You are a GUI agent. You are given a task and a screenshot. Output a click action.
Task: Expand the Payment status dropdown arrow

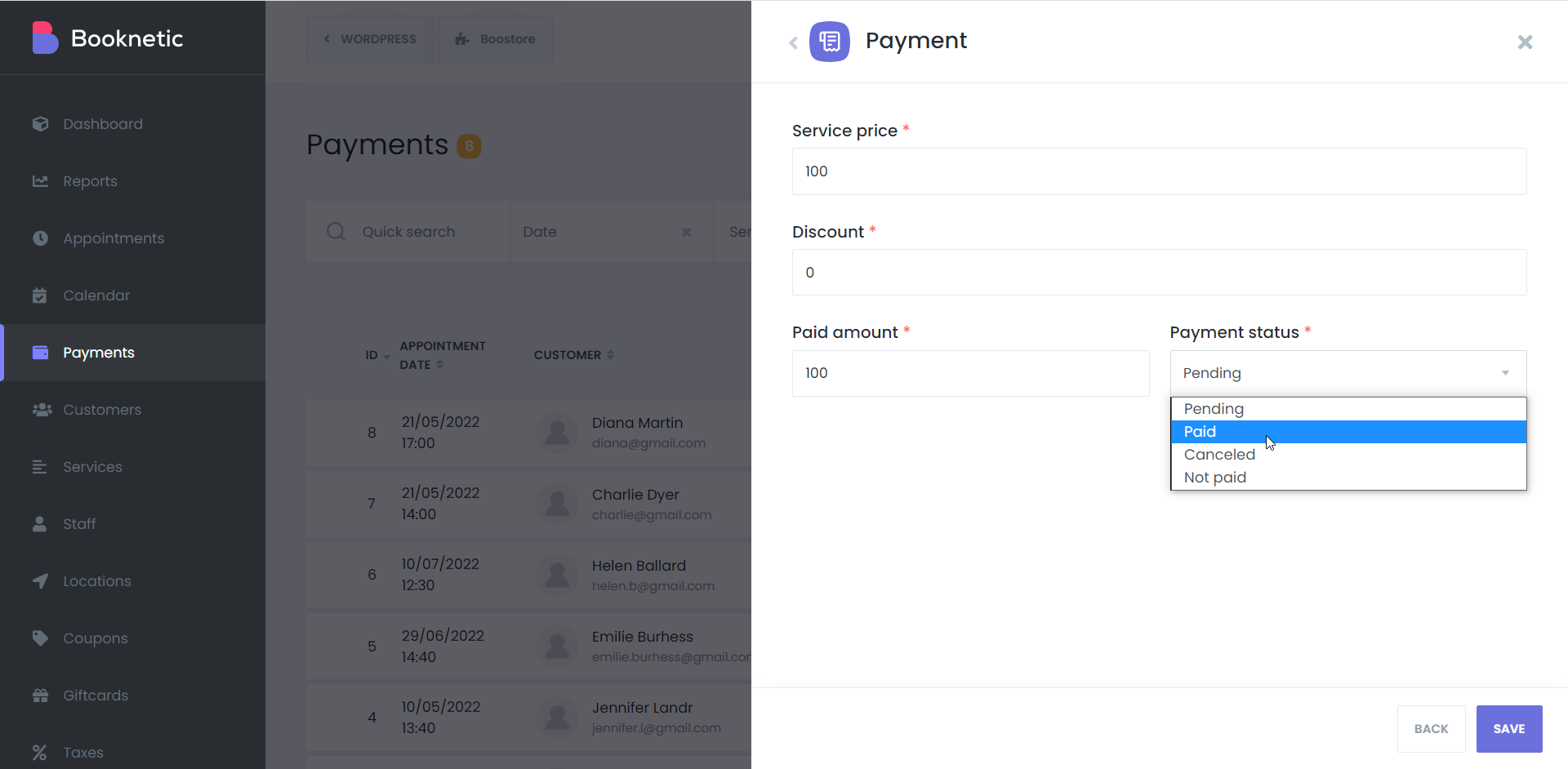pyautogui.click(x=1505, y=373)
